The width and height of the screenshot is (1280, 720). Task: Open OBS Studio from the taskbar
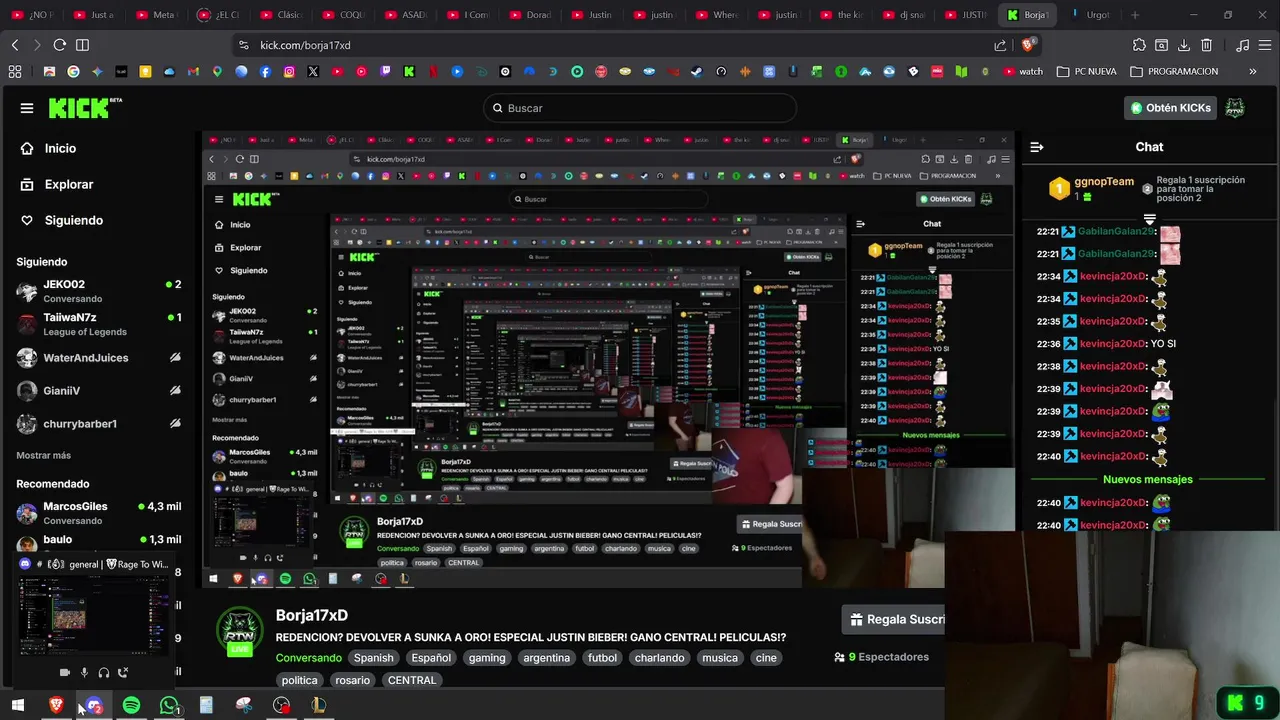coord(282,705)
